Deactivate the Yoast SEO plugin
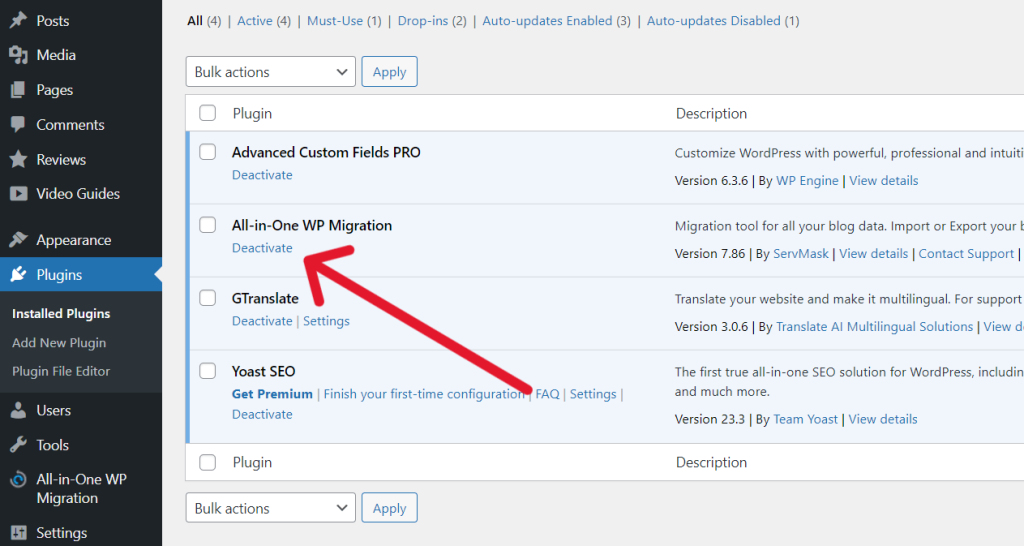The height and width of the screenshot is (546, 1024). 262,414
